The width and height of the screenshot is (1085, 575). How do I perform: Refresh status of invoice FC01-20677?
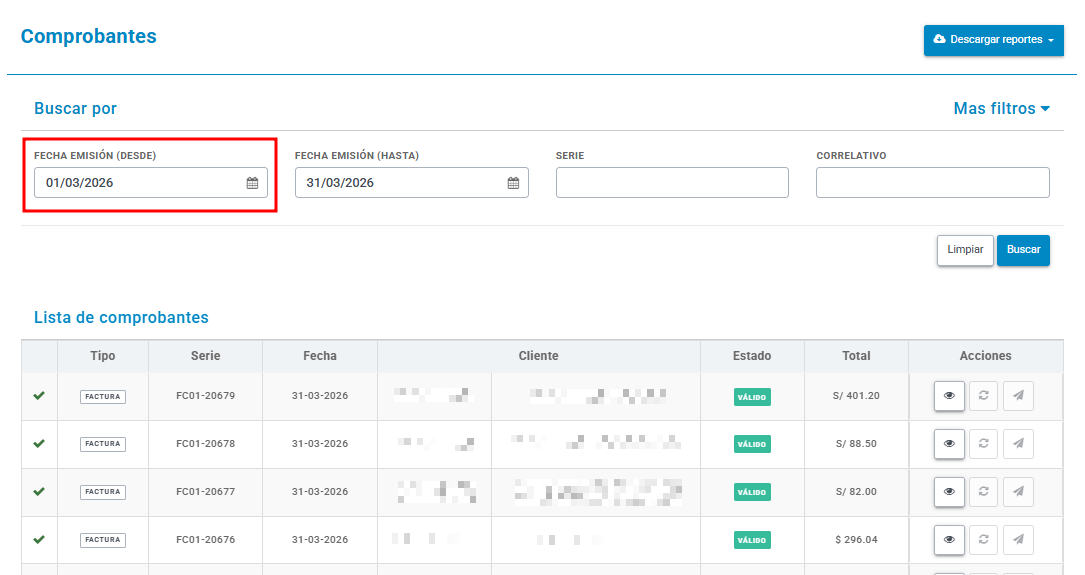[983, 492]
